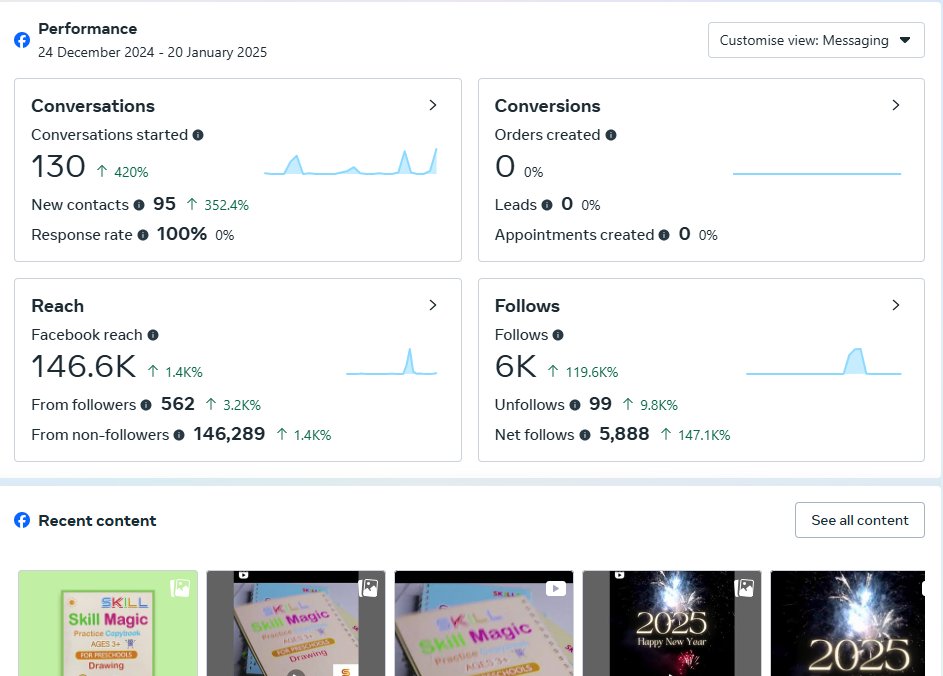Open the Skill Magic video post thumbnail
Image resolution: width=943 pixels, height=676 pixels.
pyautogui.click(x=484, y=623)
